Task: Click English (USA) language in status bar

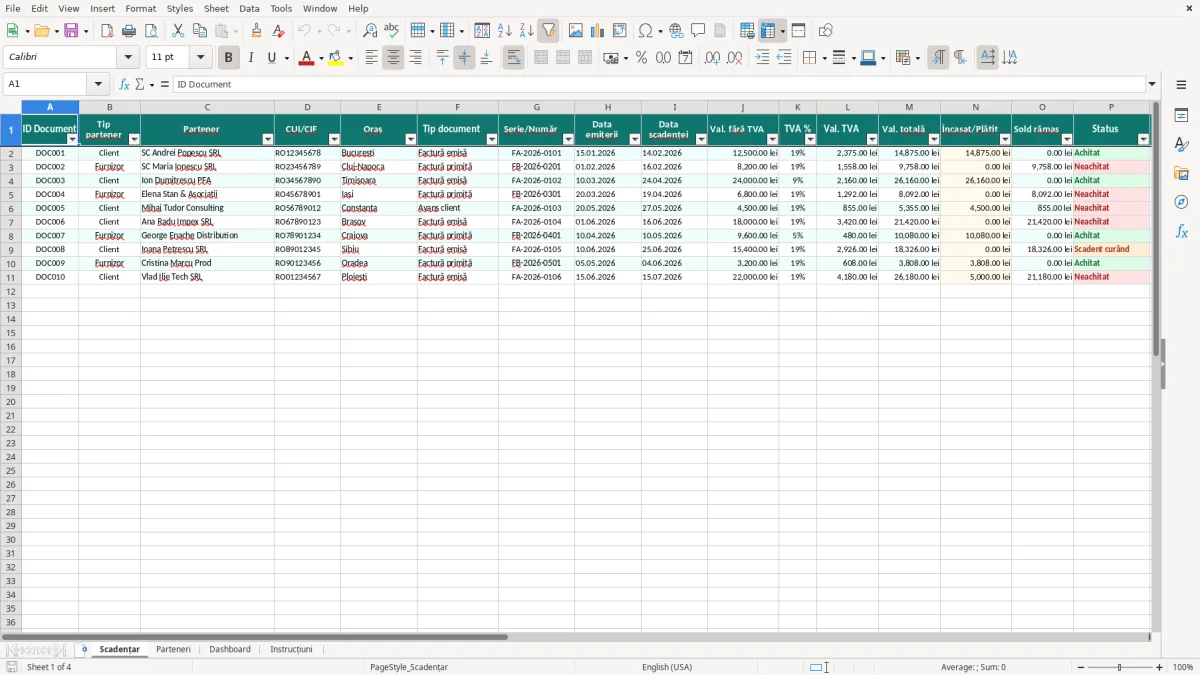Action: [667, 667]
